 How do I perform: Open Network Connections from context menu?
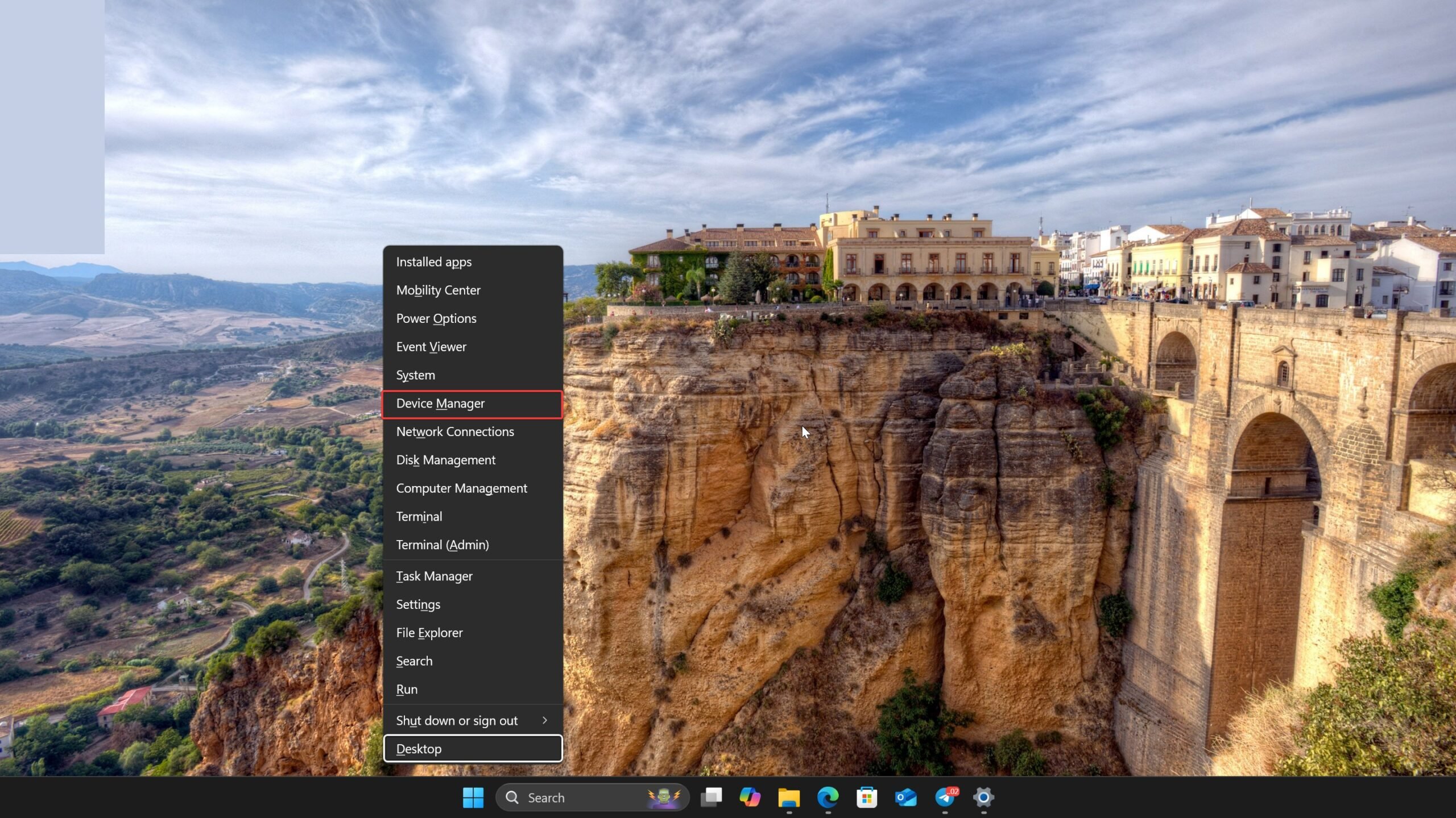(455, 431)
